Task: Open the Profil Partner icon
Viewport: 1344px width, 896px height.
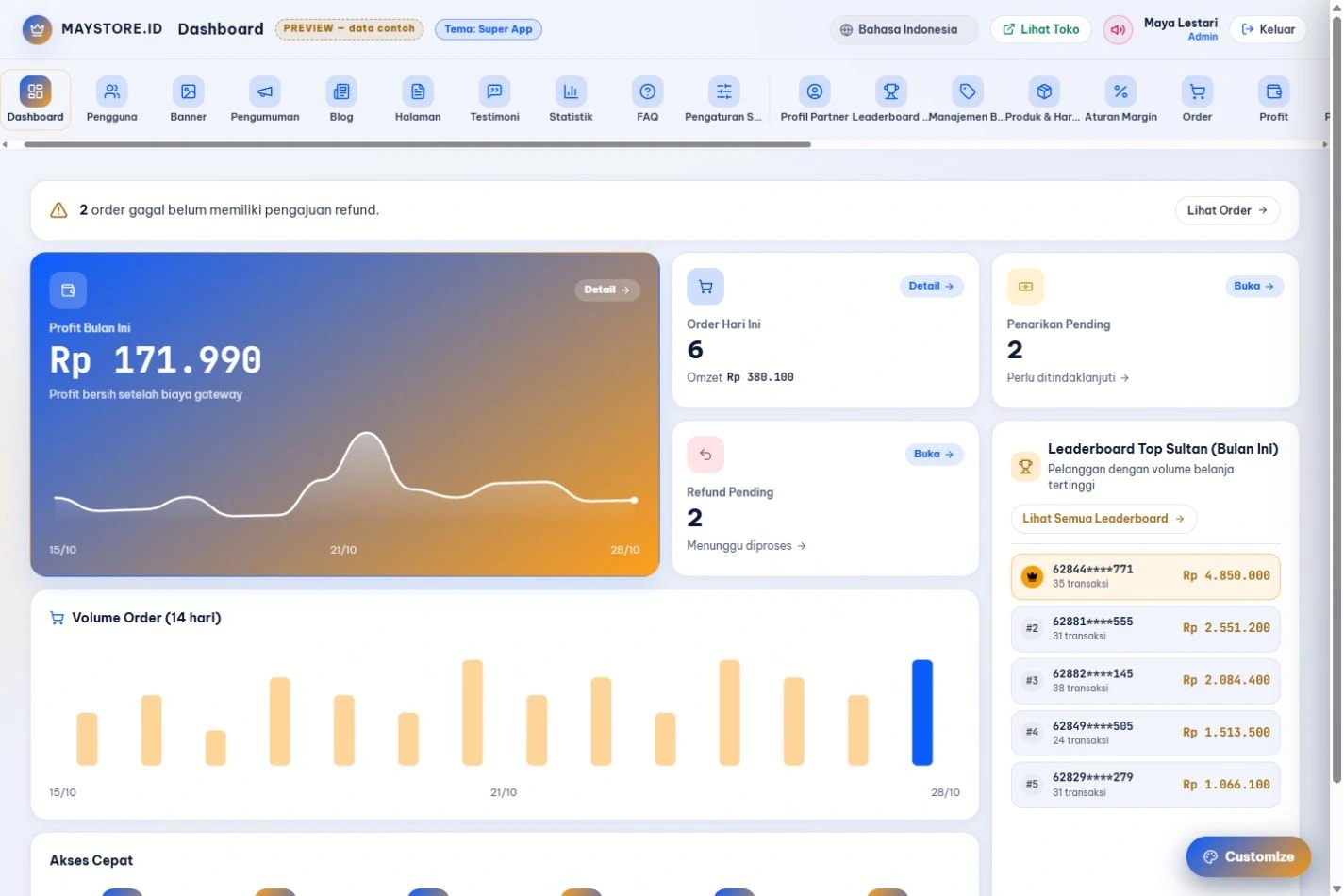Action: tap(815, 91)
